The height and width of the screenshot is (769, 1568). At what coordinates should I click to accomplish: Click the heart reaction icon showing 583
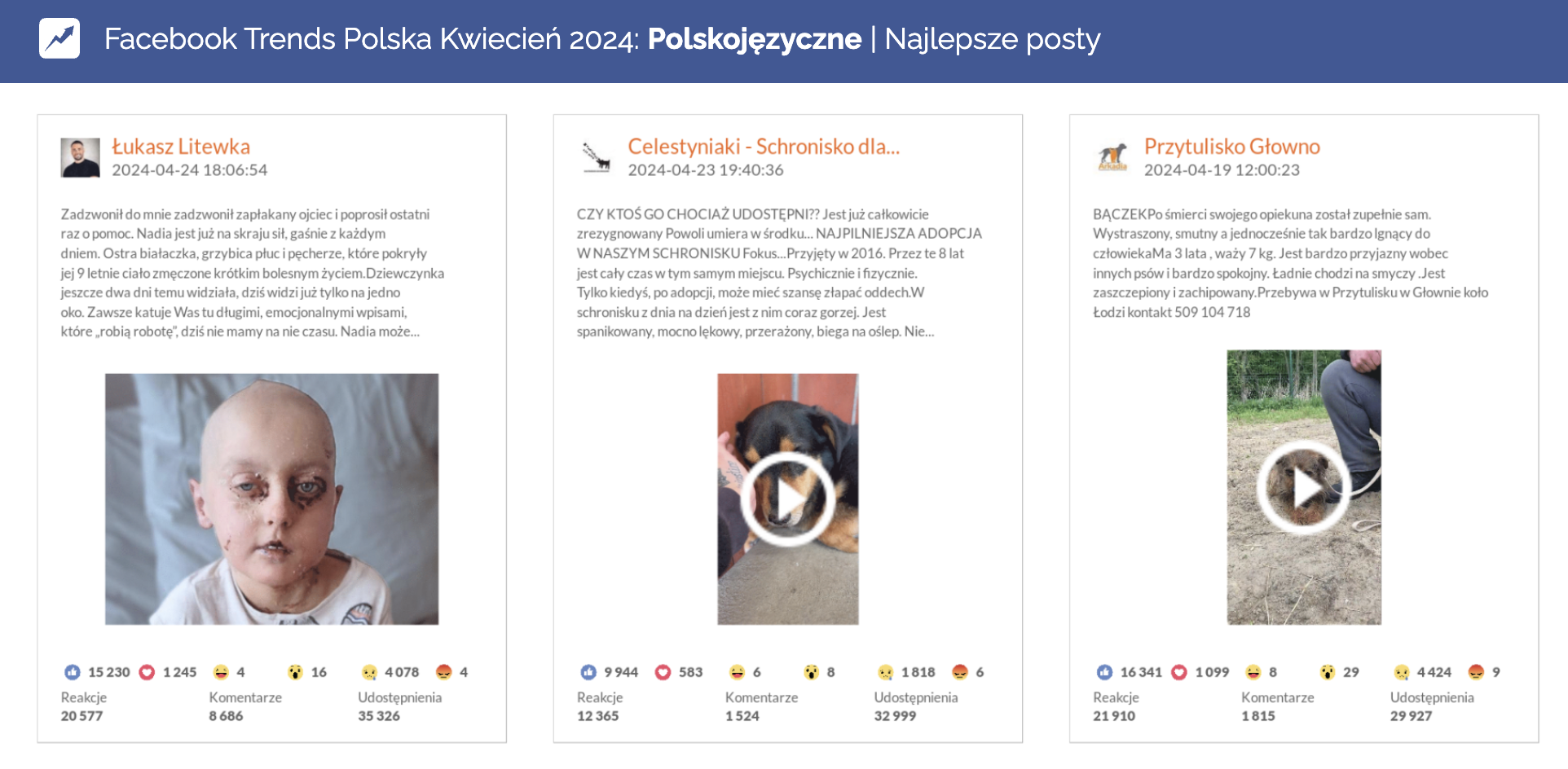(x=663, y=672)
